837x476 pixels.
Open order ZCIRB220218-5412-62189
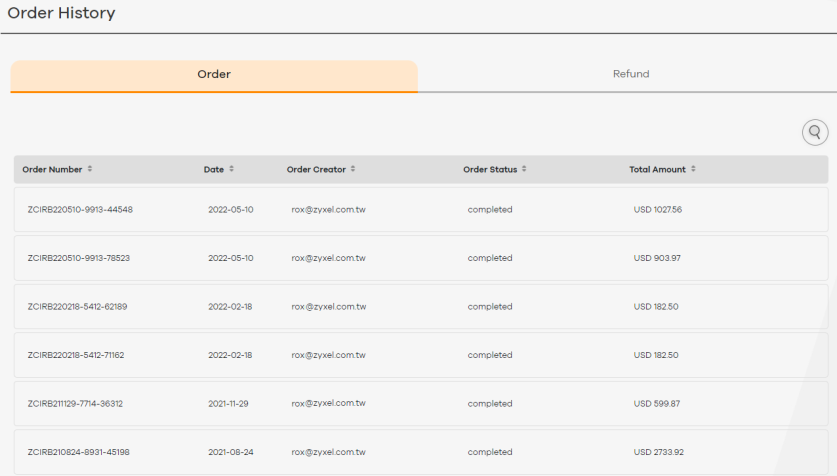click(x=77, y=307)
